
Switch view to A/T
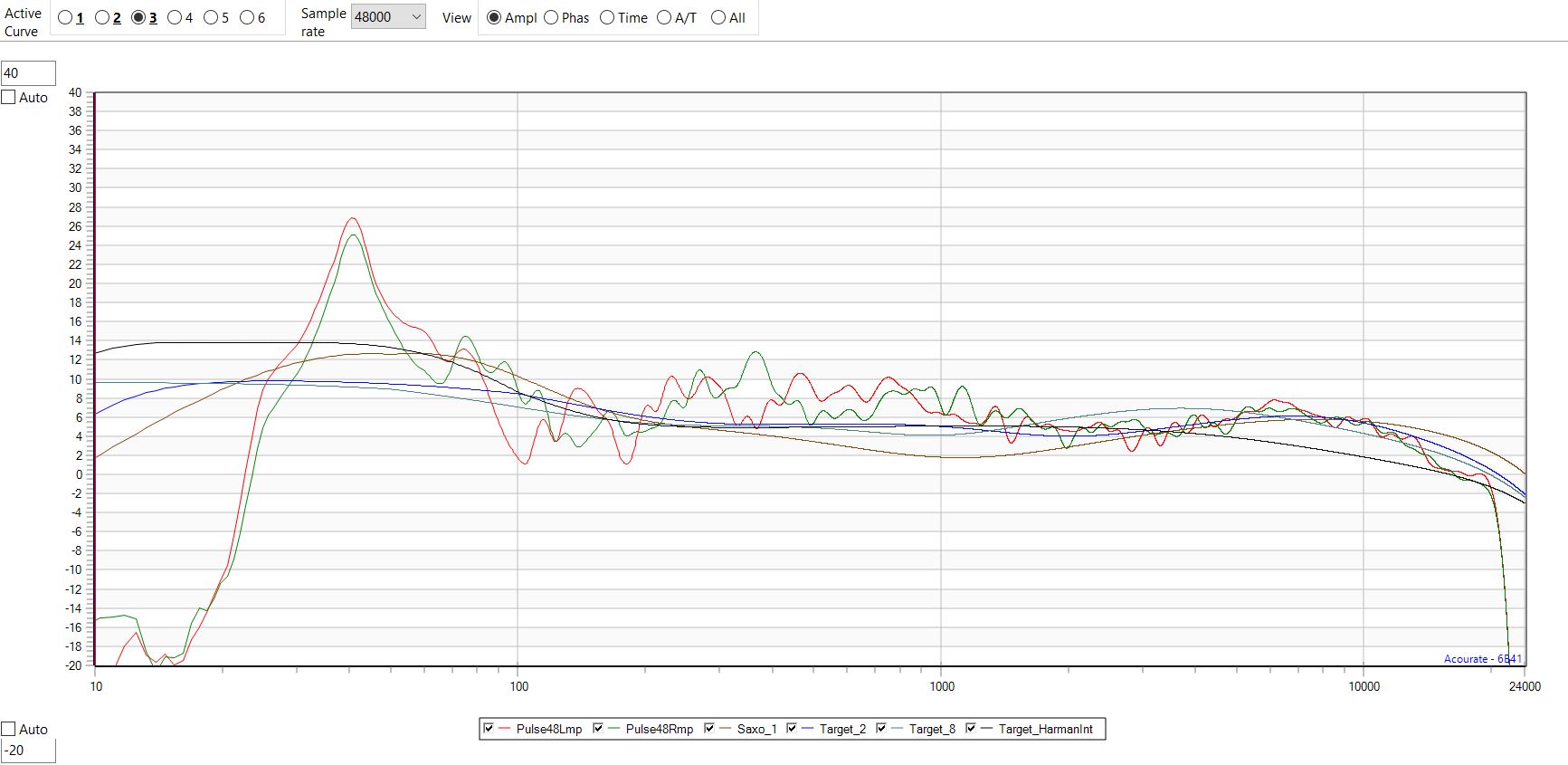coord(664,17)
